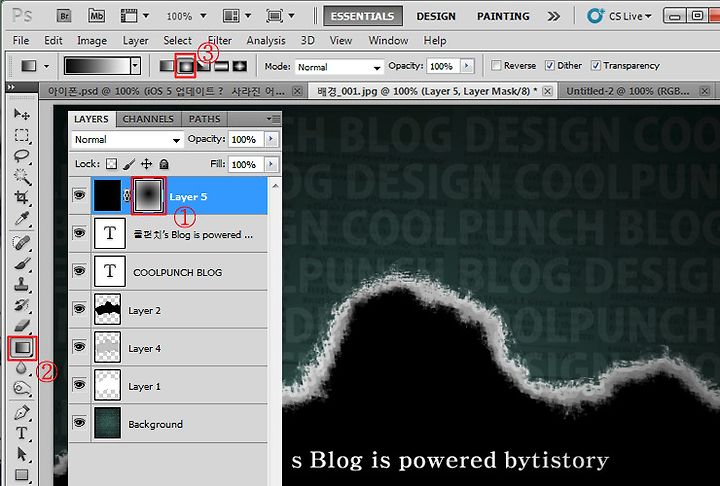Select the Dodge tool
Viewport: 720px width, 486px height.
(22, 389)
